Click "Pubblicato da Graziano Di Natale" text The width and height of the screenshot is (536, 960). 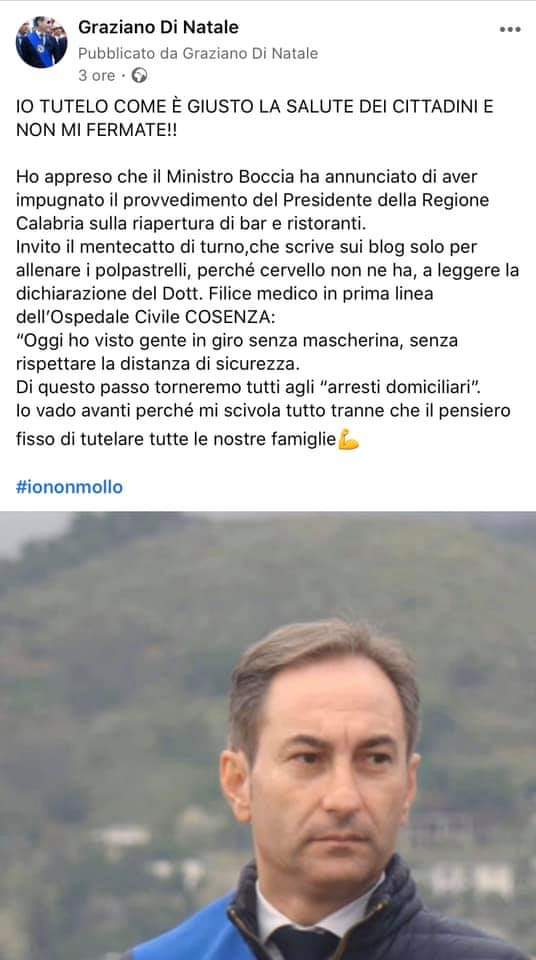tap(198, 53)
